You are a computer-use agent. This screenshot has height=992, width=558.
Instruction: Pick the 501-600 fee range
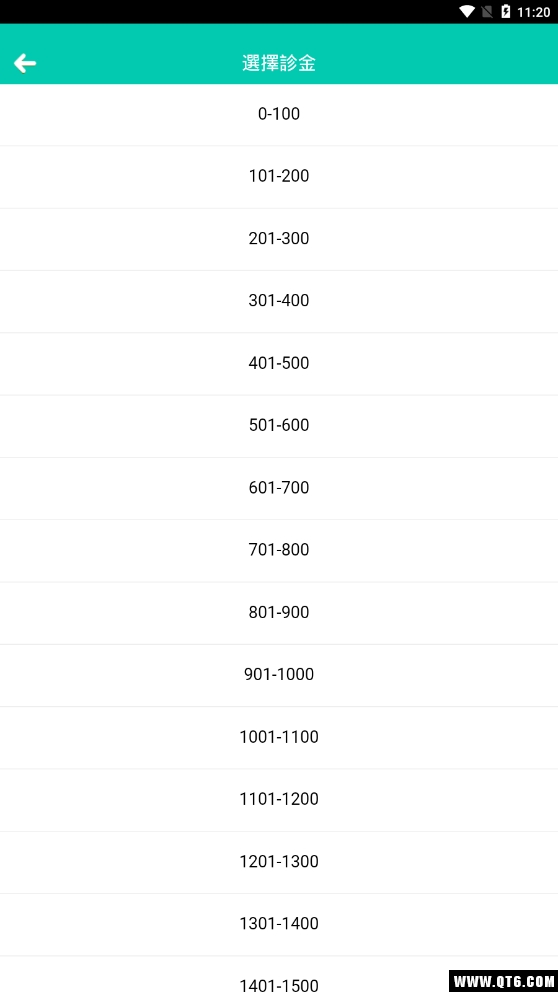(279, 426)
